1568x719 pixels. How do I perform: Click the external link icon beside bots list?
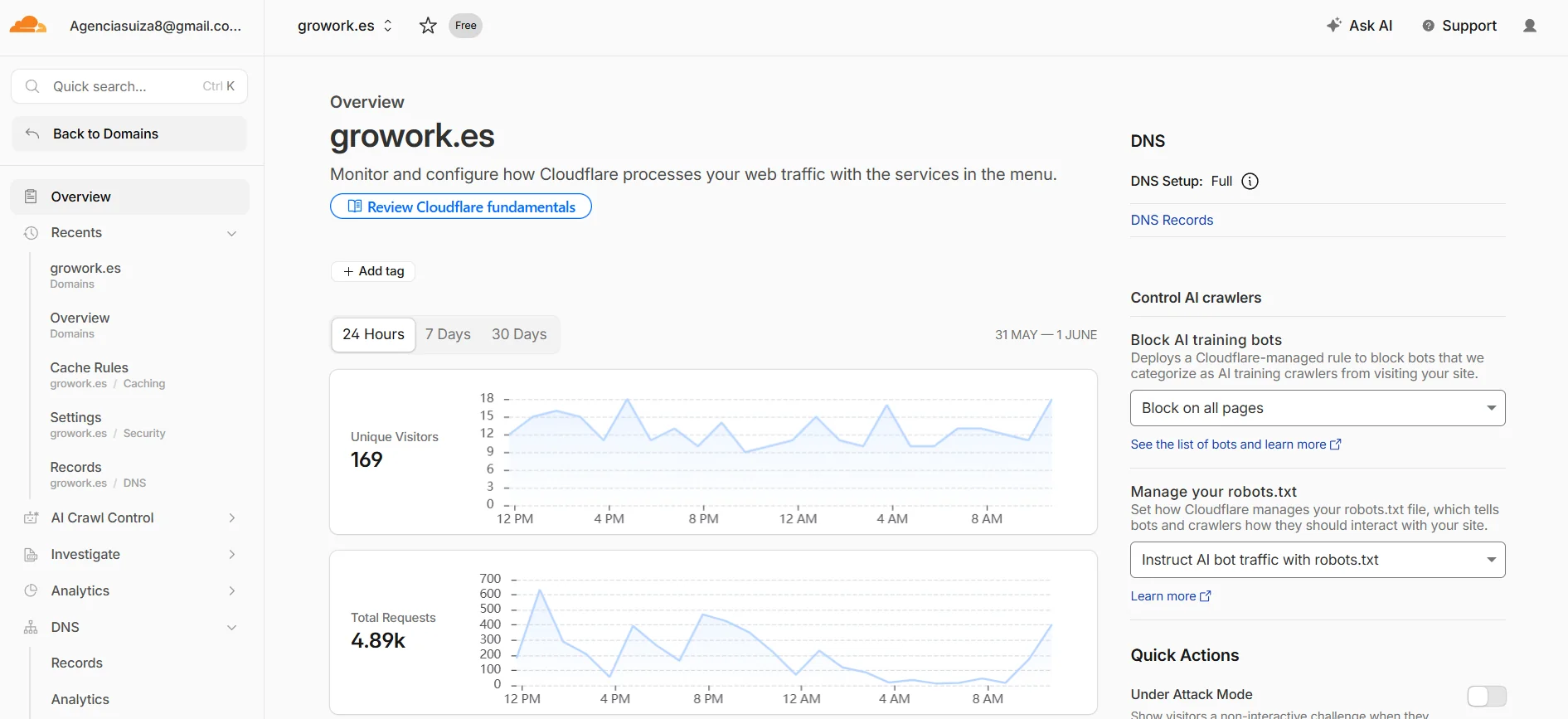1336,445
